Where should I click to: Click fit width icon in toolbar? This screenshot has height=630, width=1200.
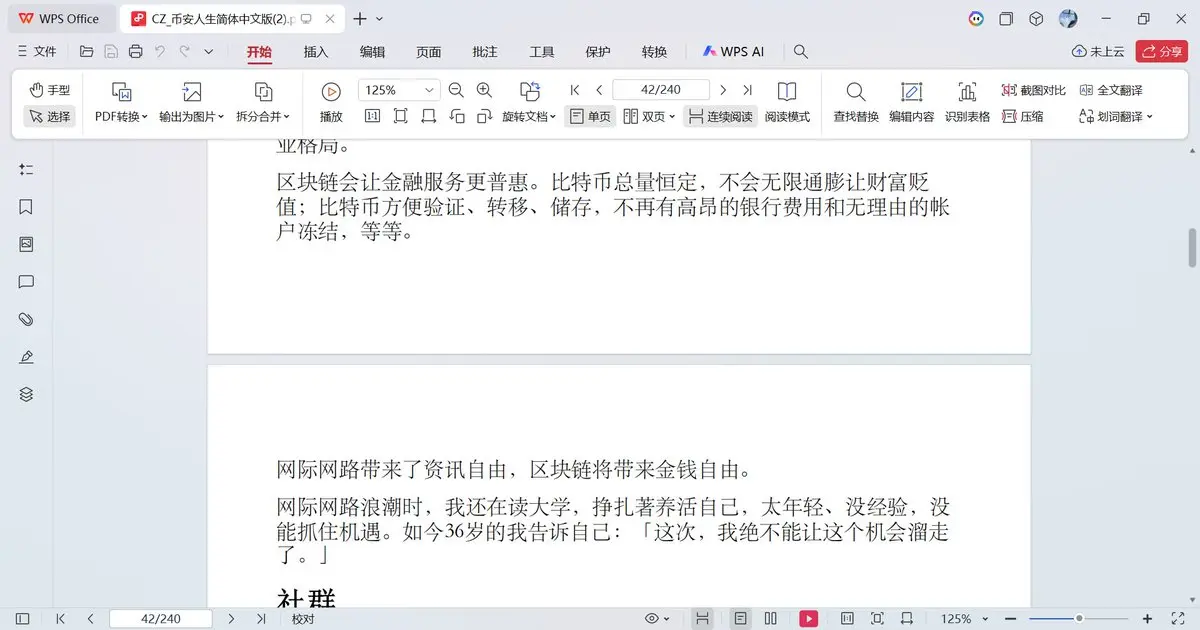(x=428, y=116)
